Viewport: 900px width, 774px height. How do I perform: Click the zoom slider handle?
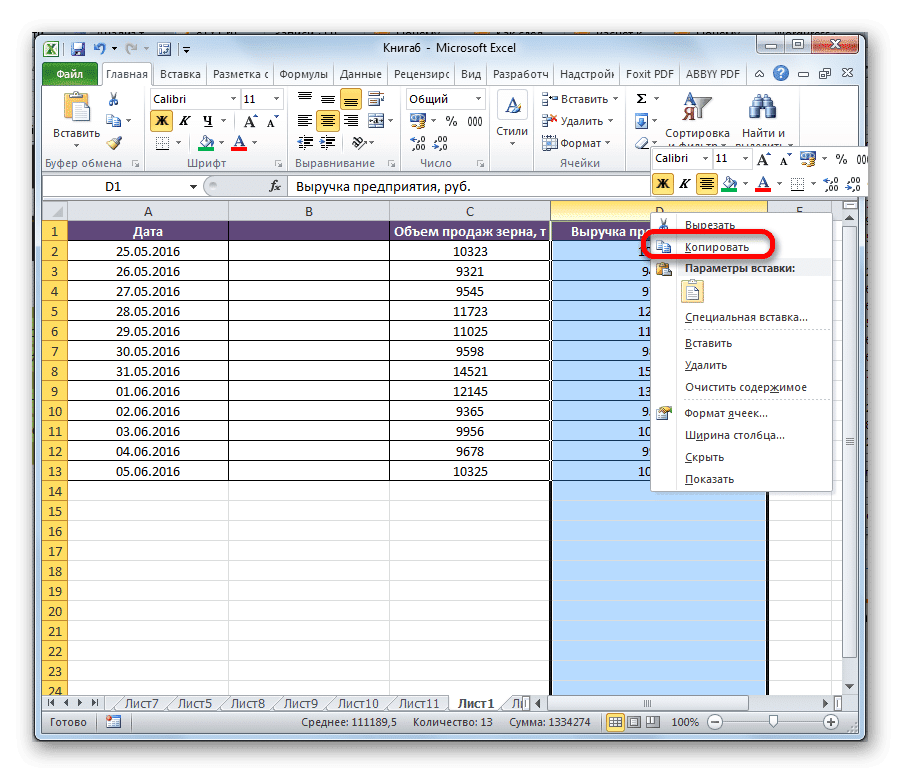tap(773, 722)
